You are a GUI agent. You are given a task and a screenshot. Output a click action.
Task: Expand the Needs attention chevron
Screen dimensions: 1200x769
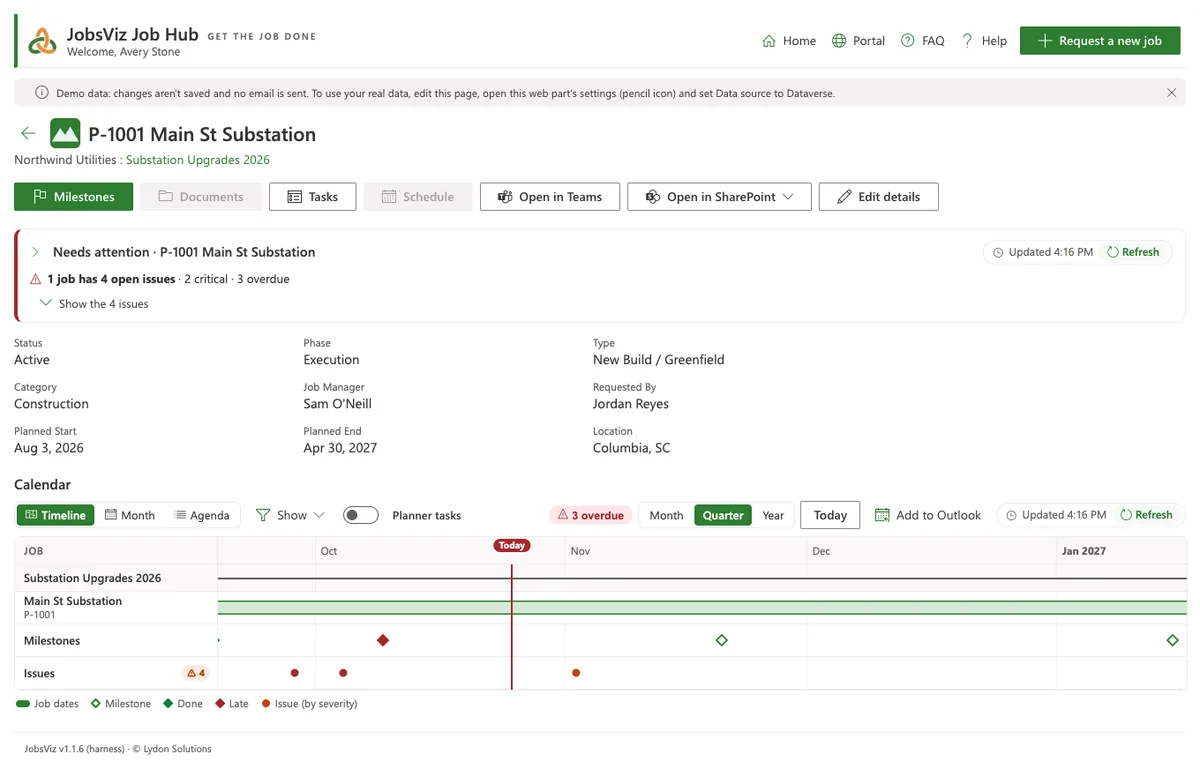(x=36, y=252)
